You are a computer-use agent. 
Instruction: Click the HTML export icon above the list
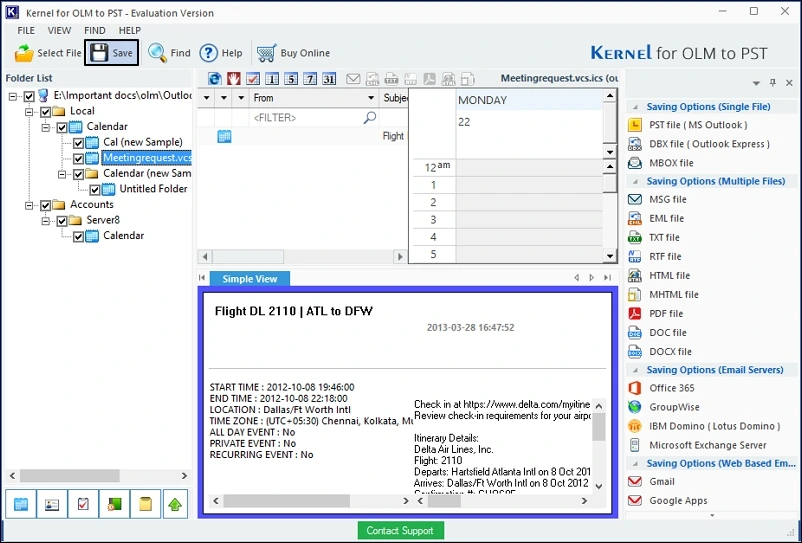coord(449,79)
